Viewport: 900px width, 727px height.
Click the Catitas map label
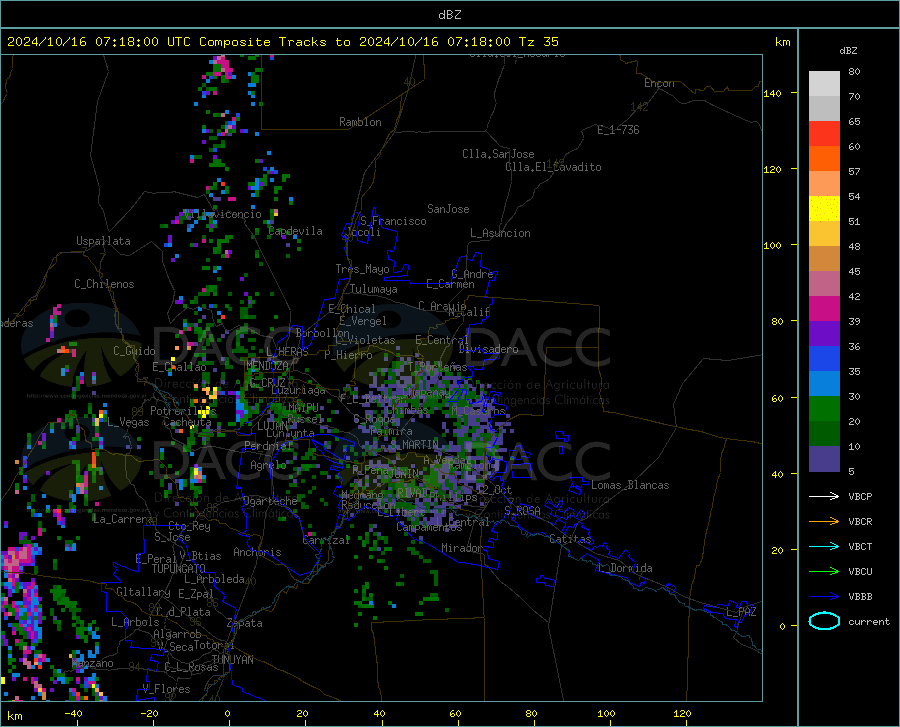(570, 539)
